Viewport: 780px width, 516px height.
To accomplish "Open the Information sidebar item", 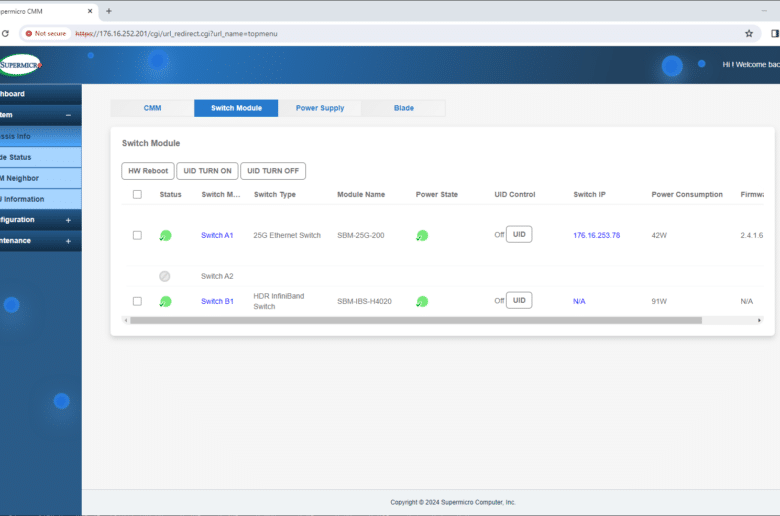I will point(41,199).
